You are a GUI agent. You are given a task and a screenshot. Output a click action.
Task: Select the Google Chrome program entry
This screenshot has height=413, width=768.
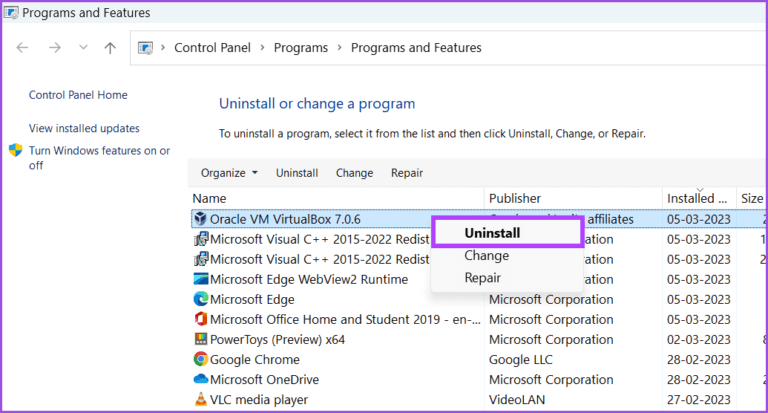(x=255, y=360)
